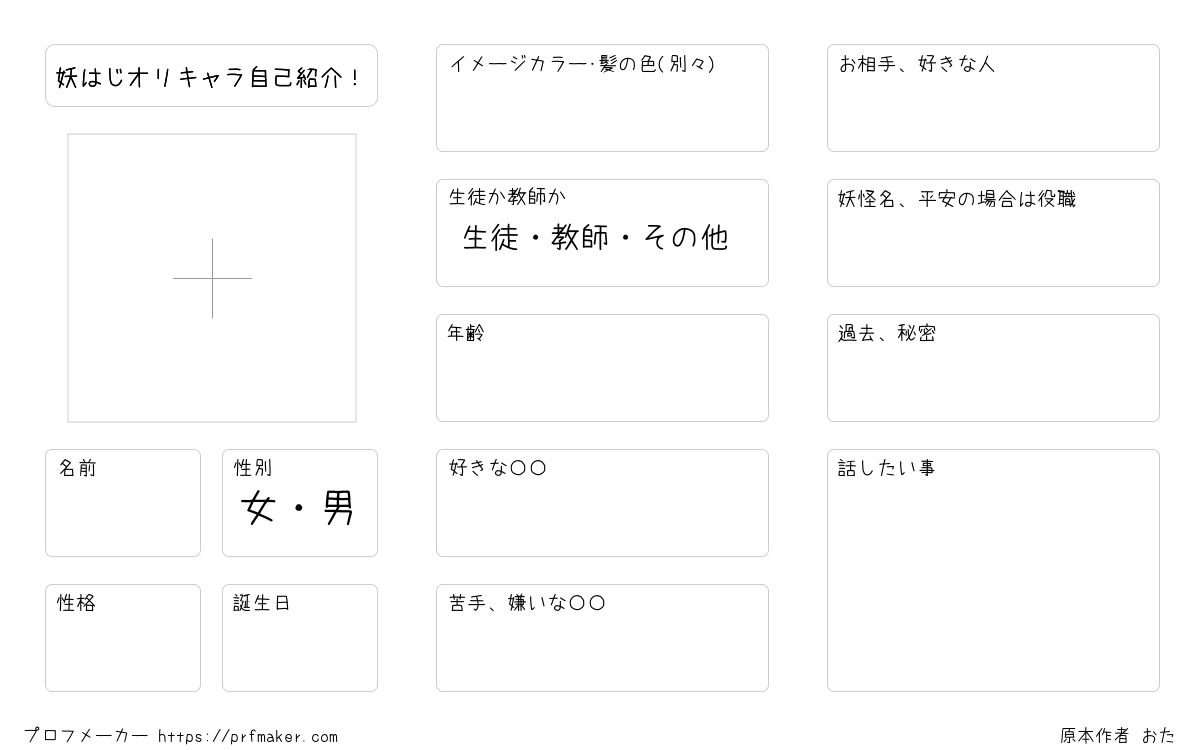Click the 性格 input box
This screenshot has height=750, width=1200.
tap(123, 638)
